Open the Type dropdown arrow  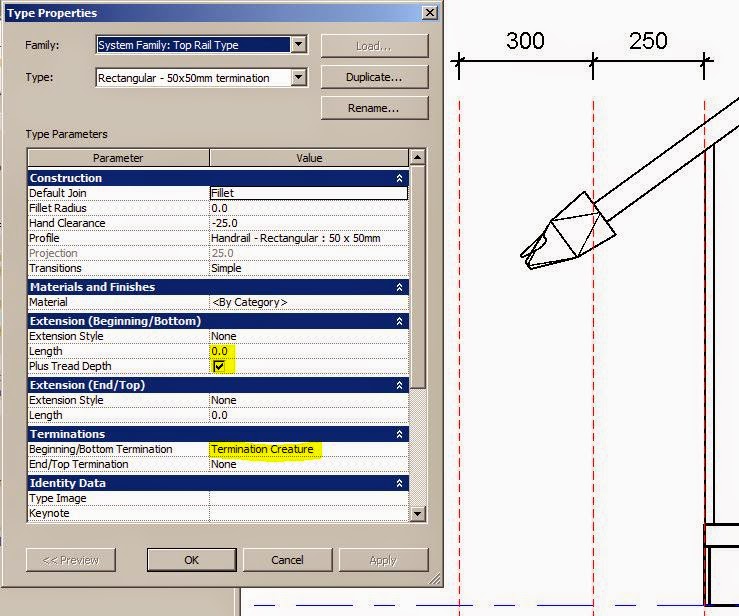pyautogui.click(x=298, y=77)
